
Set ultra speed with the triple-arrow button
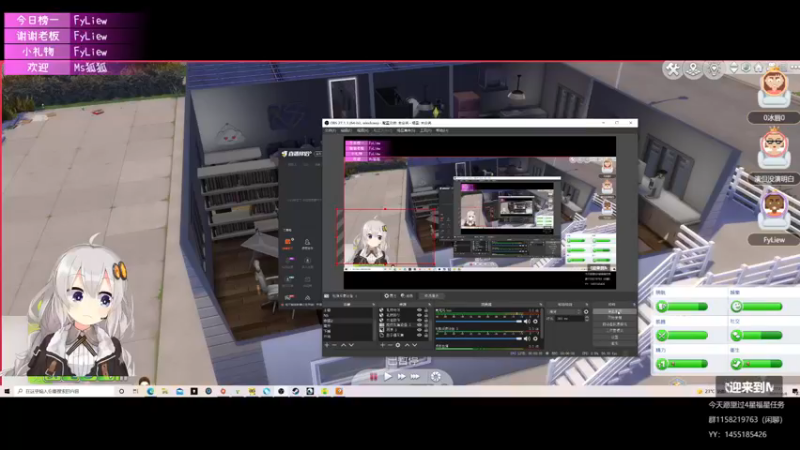point(415,377)
